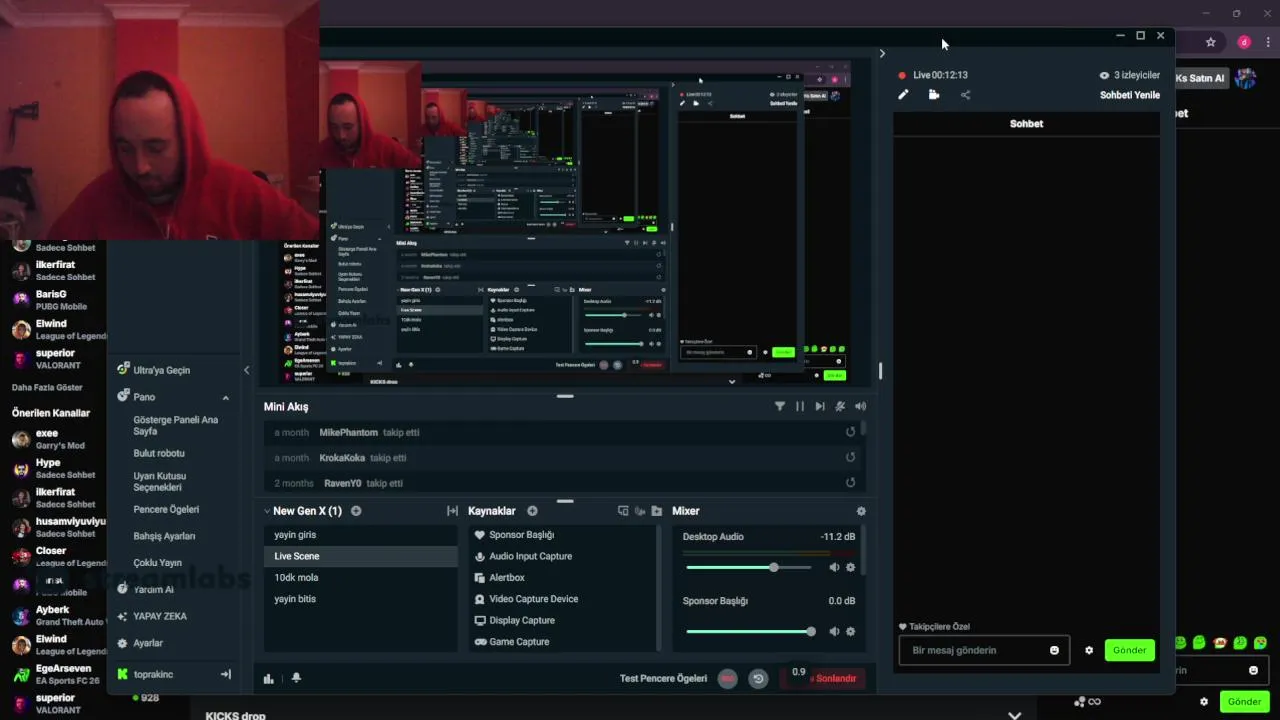Open Bahşiş Ayarları
The width and height of the screenshot is (1280, 720).
(x=164, y=536)
